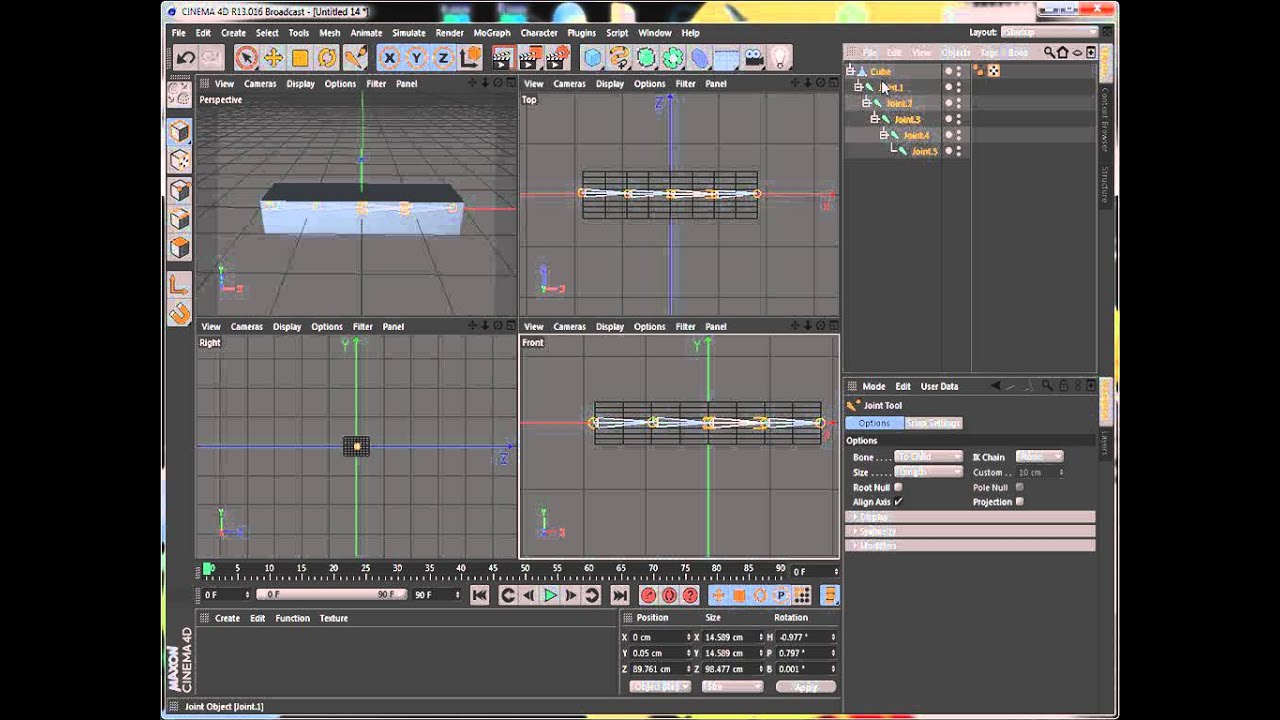
Task: Open Object (Rel) coordinate dropdown
Action: click(659, 687)
